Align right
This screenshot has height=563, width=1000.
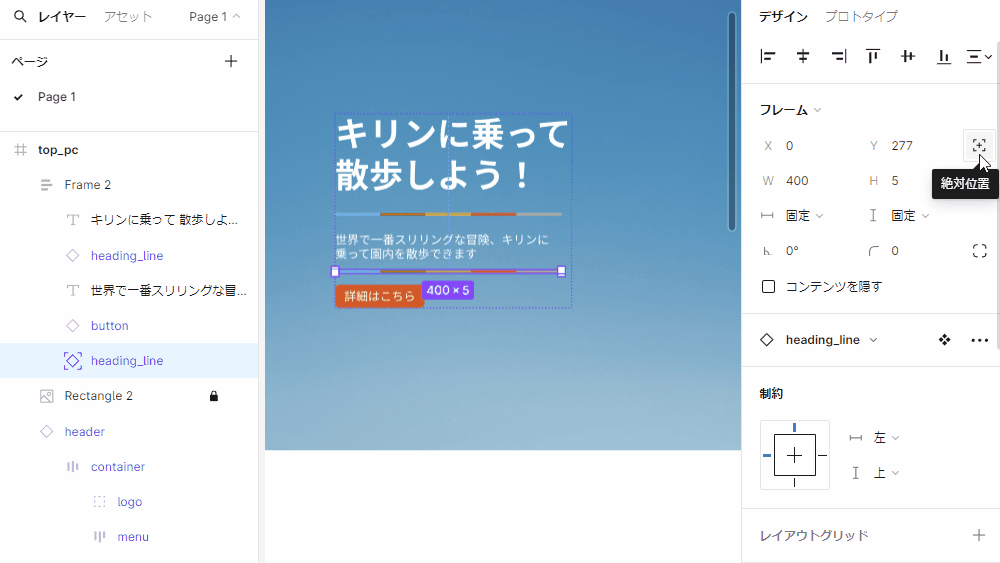pyautogui.click(x=839, y=57)
